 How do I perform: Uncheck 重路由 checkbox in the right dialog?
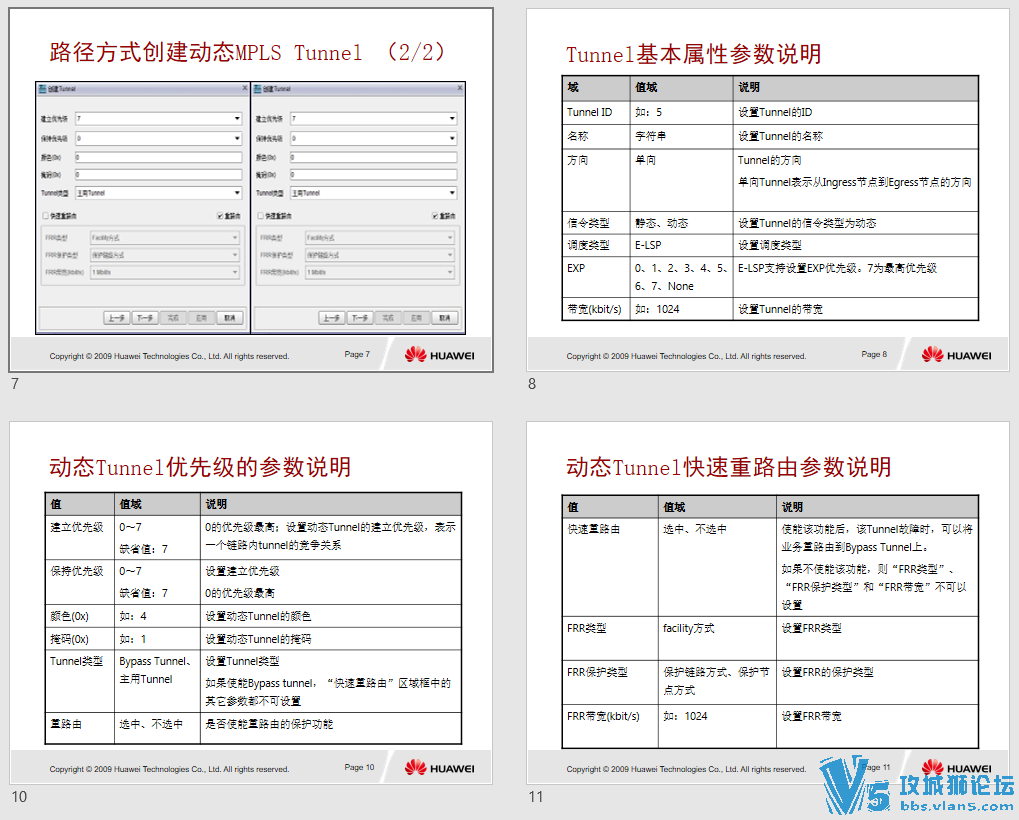(x=435, y=216)
